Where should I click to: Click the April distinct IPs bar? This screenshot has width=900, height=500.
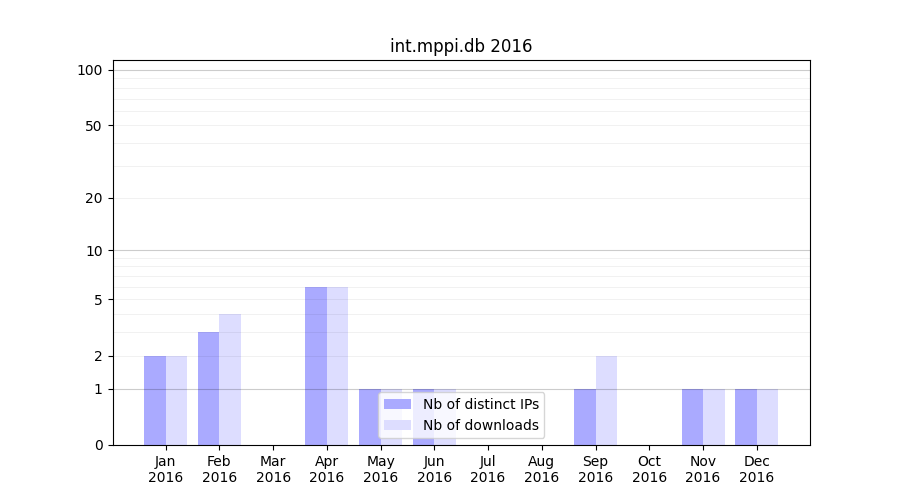[316, 366]
